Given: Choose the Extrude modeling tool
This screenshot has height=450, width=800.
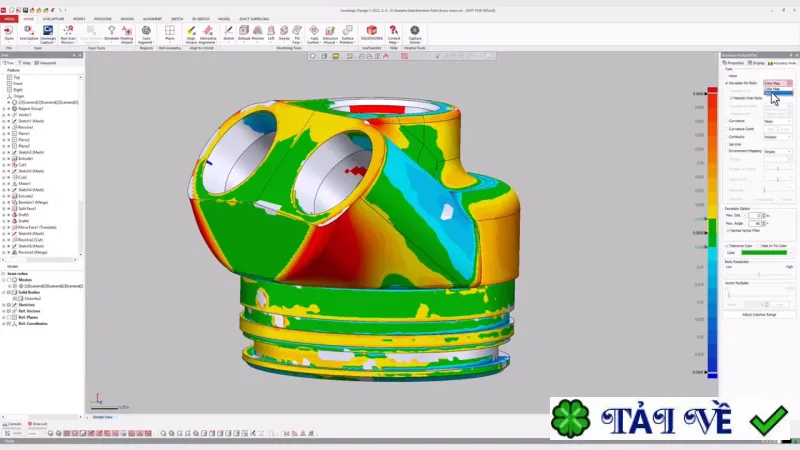Looking at the screenshot, I should click(x=244, y=34).
